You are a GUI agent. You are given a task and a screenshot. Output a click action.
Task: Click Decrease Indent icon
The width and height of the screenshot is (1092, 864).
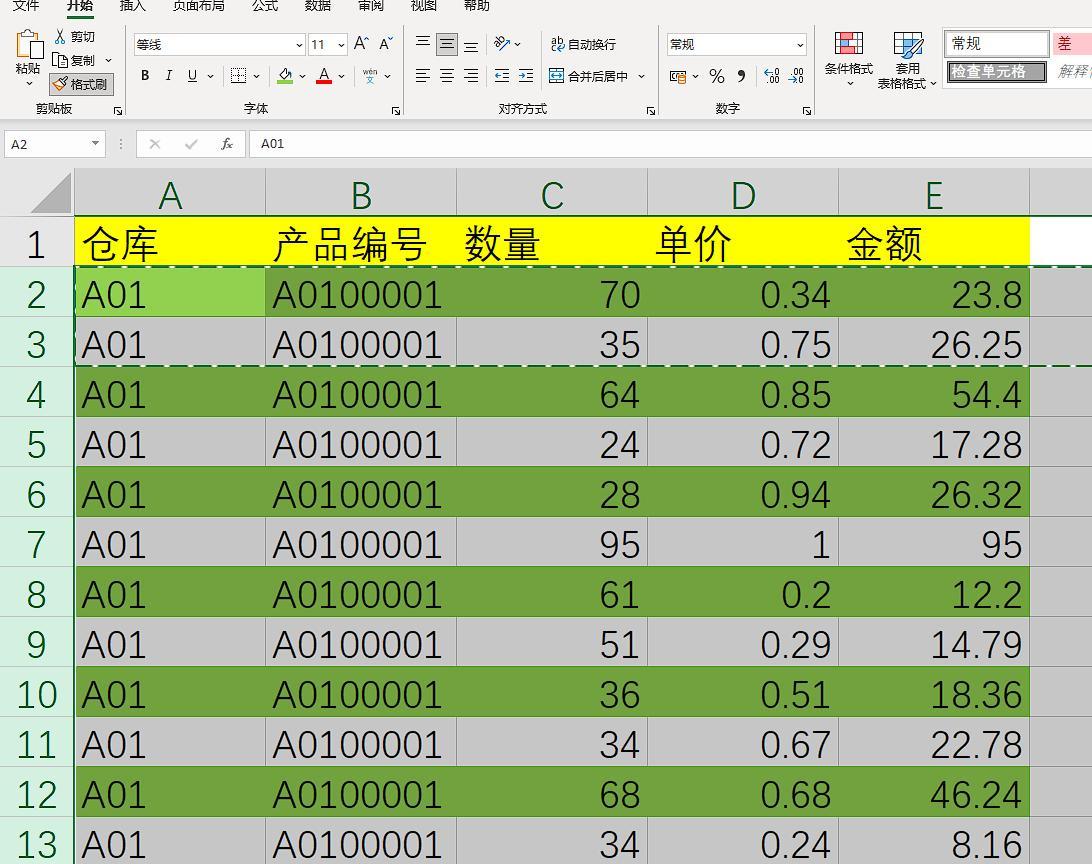501,76
